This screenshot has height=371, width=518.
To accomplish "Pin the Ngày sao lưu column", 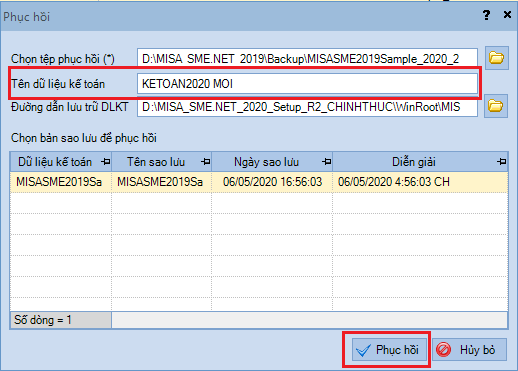I will (327, 162).
